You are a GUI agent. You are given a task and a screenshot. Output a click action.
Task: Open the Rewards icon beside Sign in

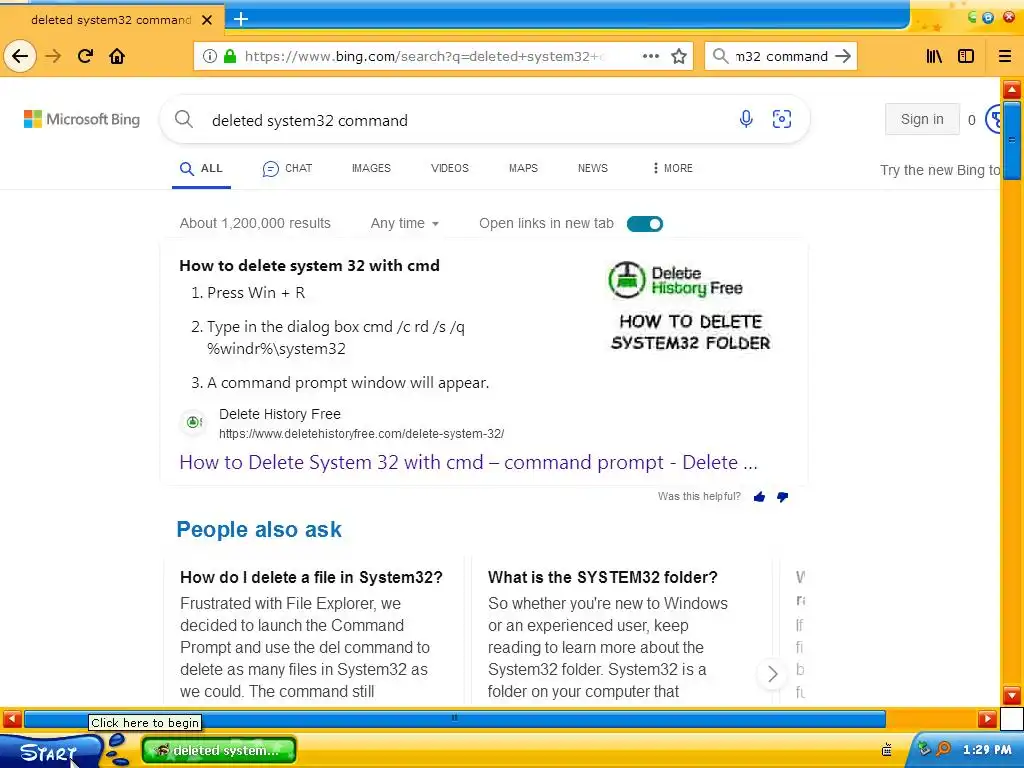click(x=994, y=119)
